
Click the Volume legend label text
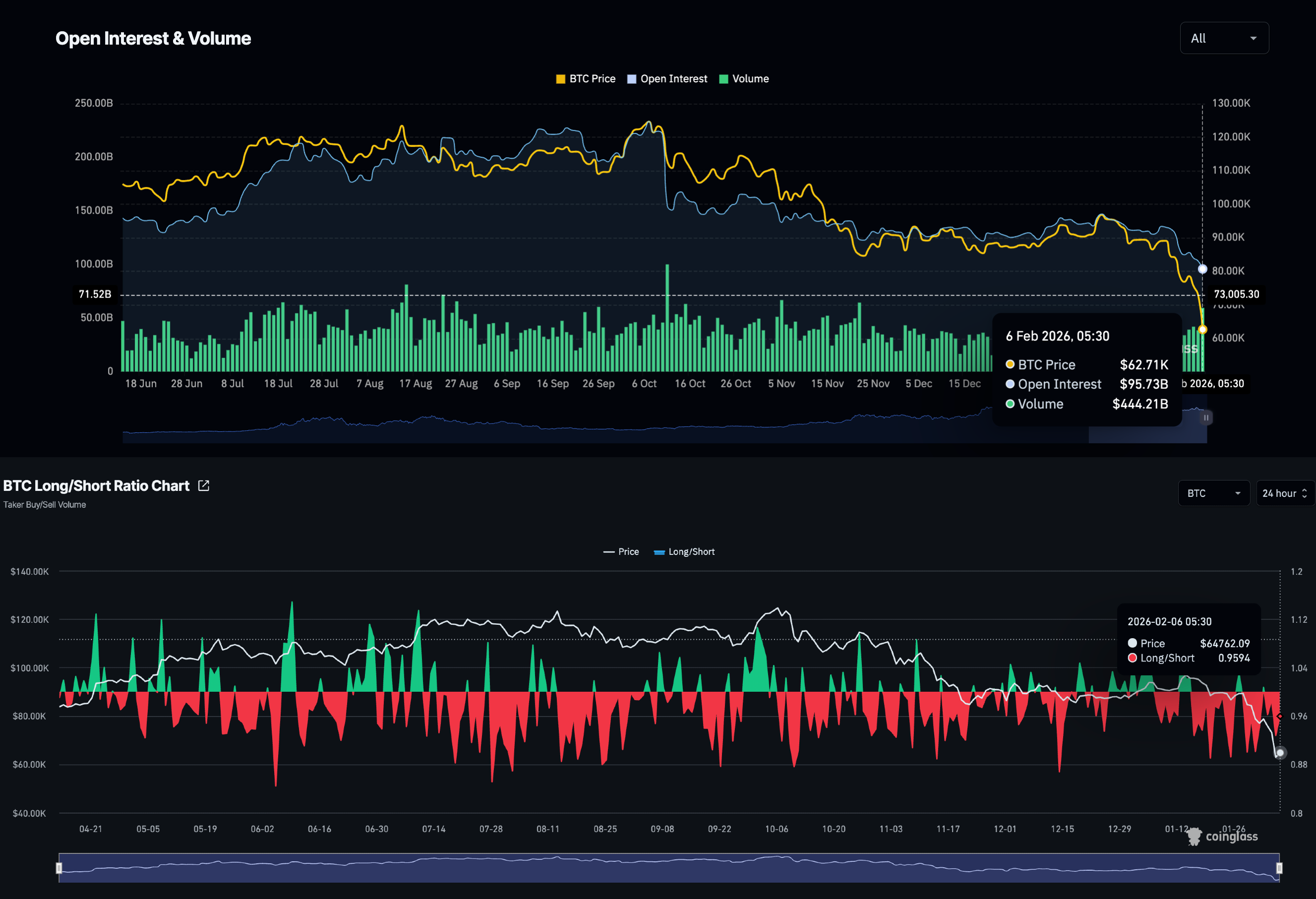[x=750, y=79]
